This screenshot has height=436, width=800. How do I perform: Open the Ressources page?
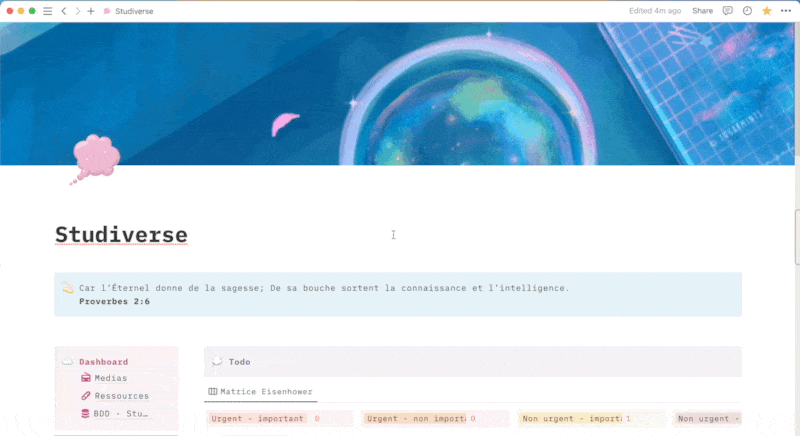(121, 396)
